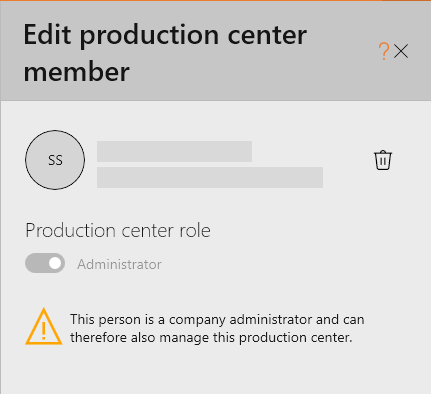Remove the member with the trash icon
The width and height of the screenshot is (431, 394).
[x=383, y=160]
